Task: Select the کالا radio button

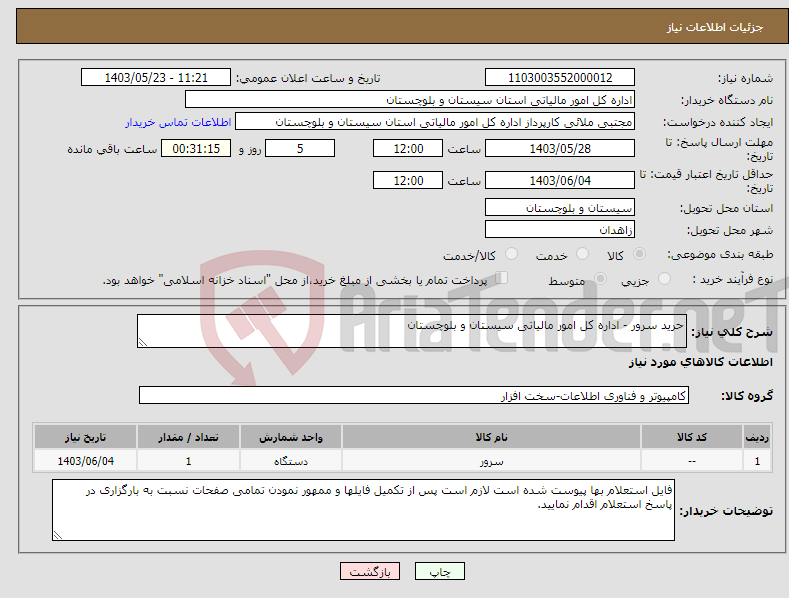Action: coord(639,254)
